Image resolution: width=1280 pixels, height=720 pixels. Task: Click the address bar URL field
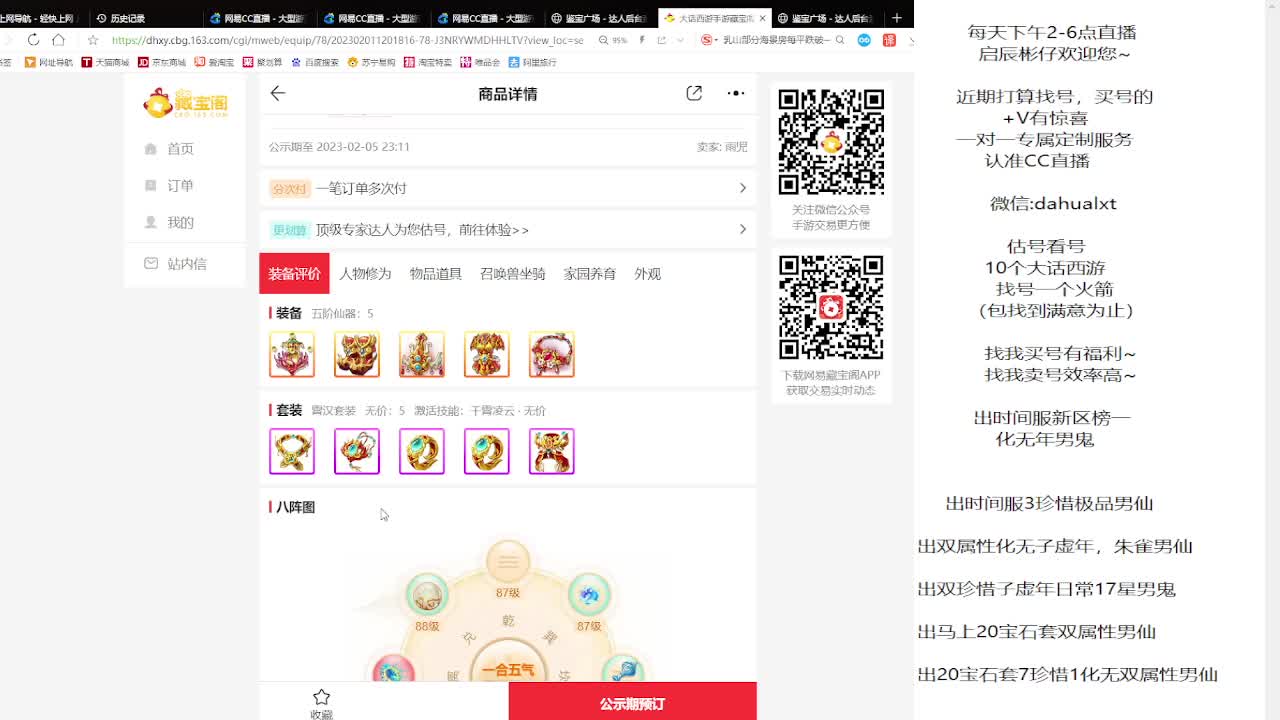tap(347, 40)
